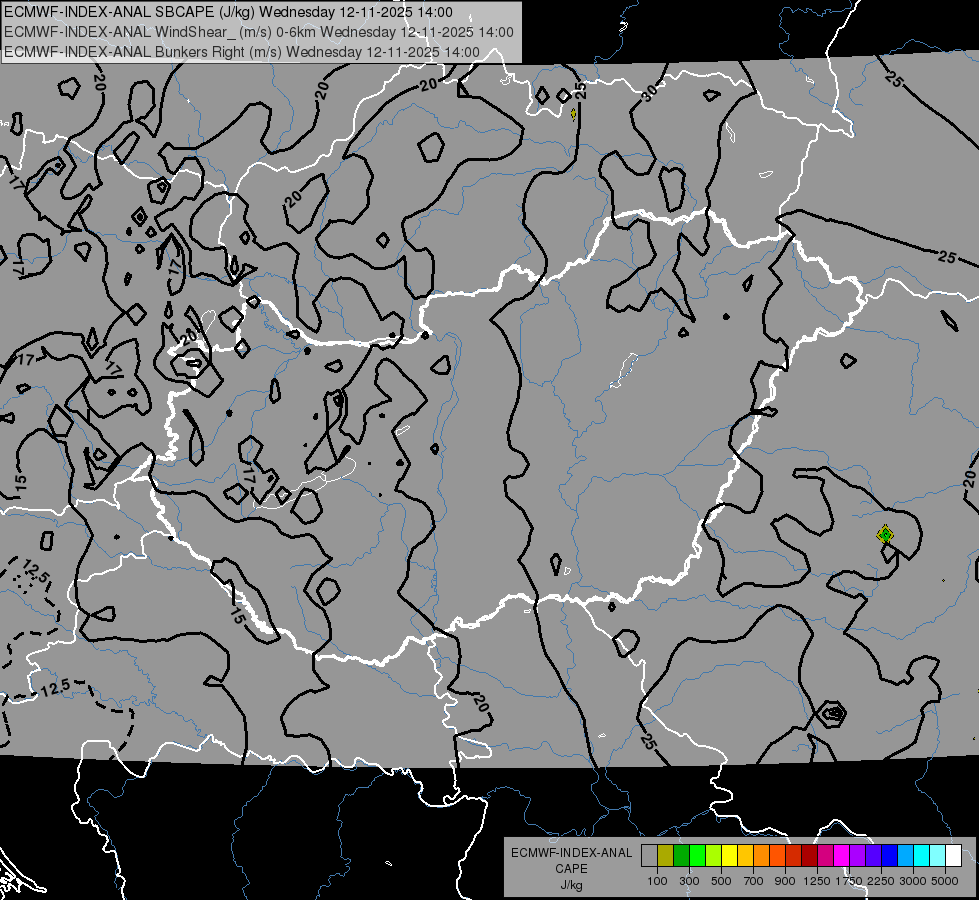The width and height of the screenshot is (979, 900).
Task: Select the magenta legend swatch
Action: 842,856
